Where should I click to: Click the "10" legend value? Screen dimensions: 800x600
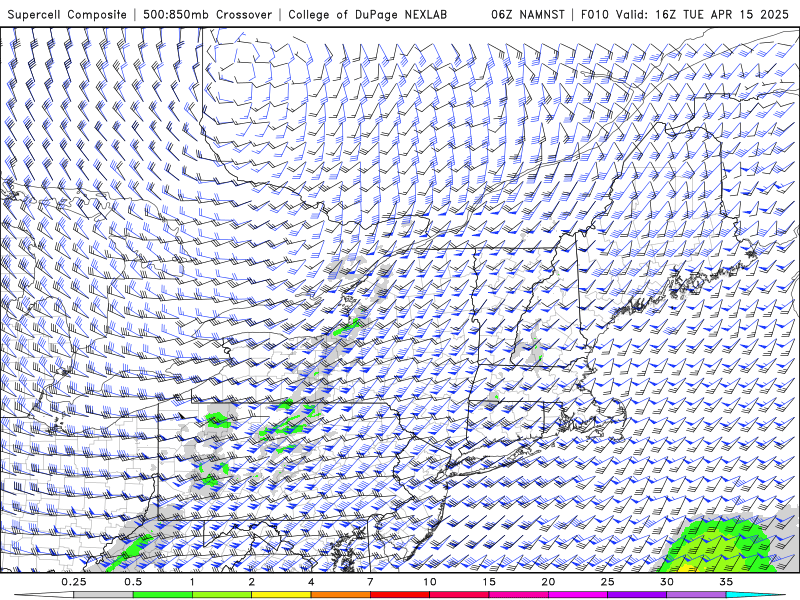[x=430, y=582]
